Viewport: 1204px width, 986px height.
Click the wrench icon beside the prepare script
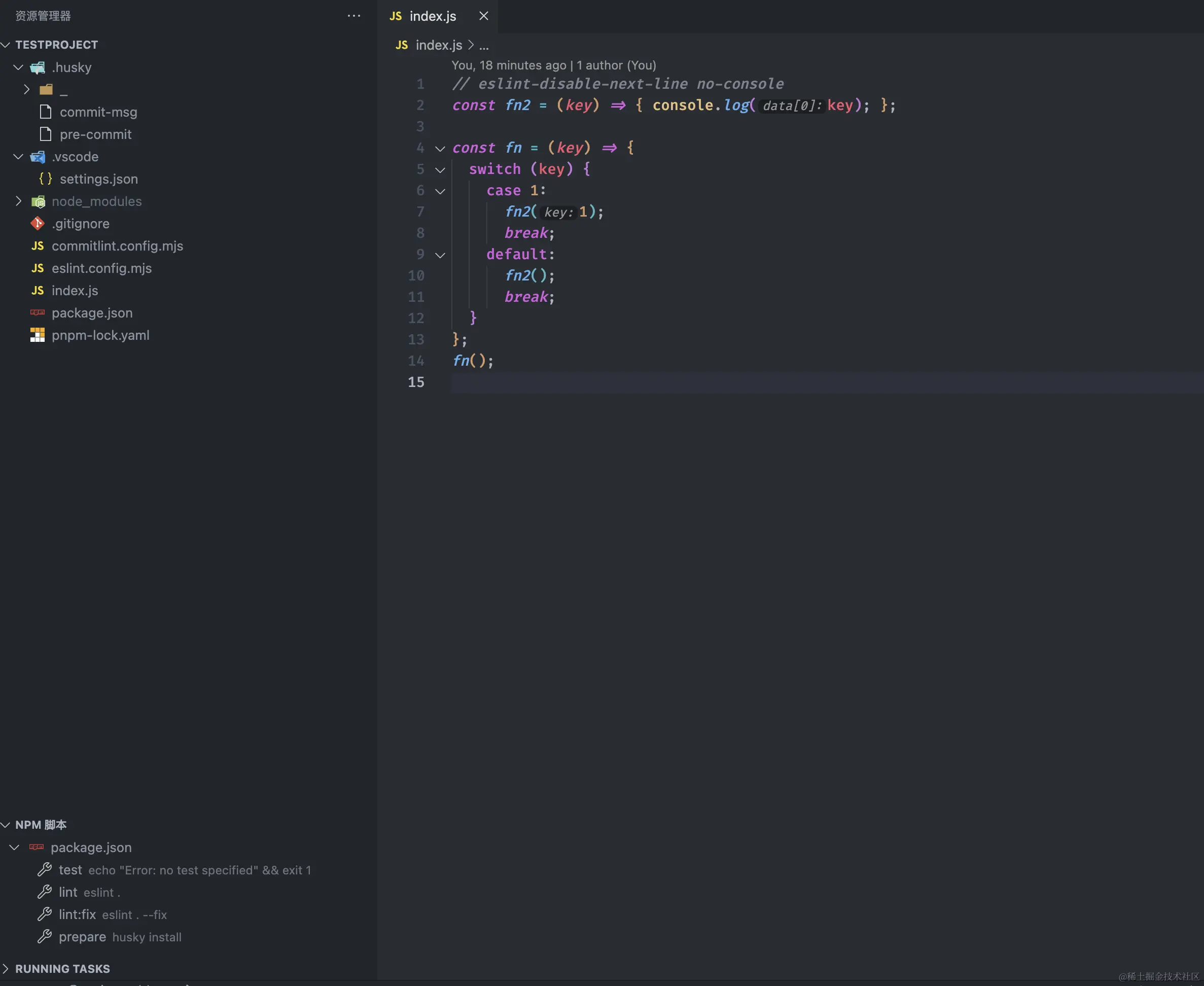tap(44, 937)
